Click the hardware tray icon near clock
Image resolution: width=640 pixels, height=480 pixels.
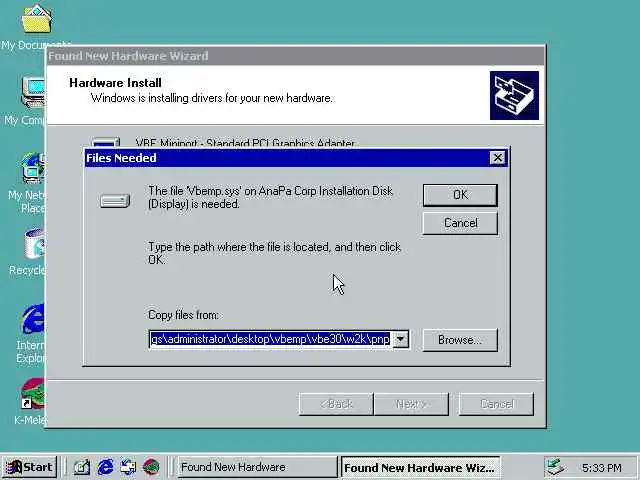[x=555, y=467]
